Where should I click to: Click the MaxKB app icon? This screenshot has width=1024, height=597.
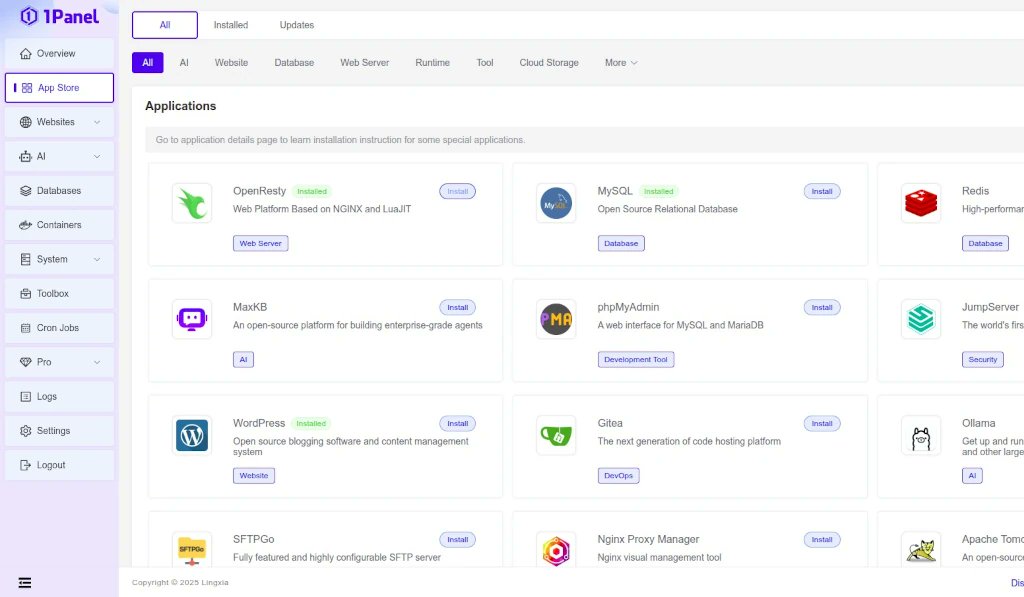[x=192, y=319]
